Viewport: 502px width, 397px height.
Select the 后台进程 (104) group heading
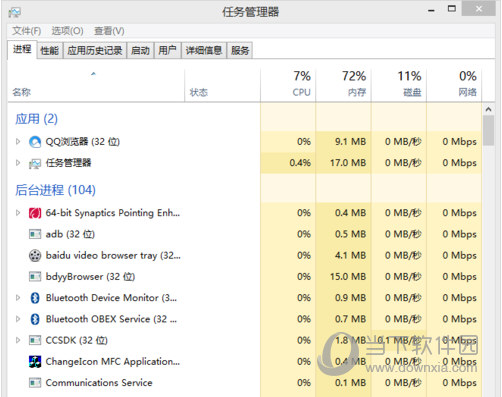(55, 190)
